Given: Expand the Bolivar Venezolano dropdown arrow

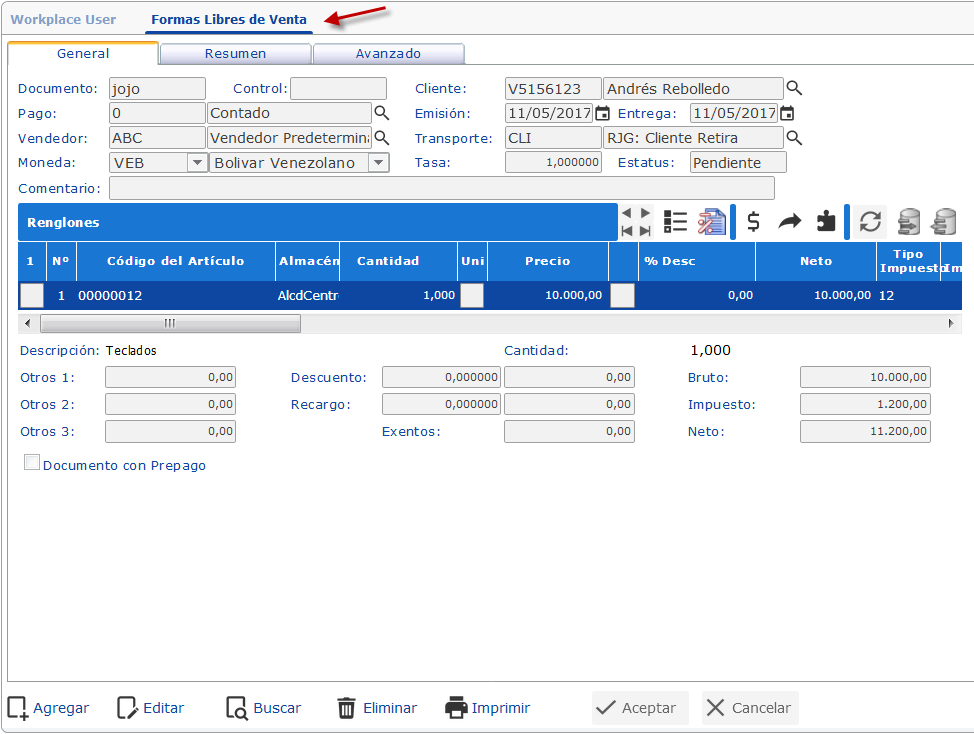Looking at the screenshot, I should (x=378, y=162).
